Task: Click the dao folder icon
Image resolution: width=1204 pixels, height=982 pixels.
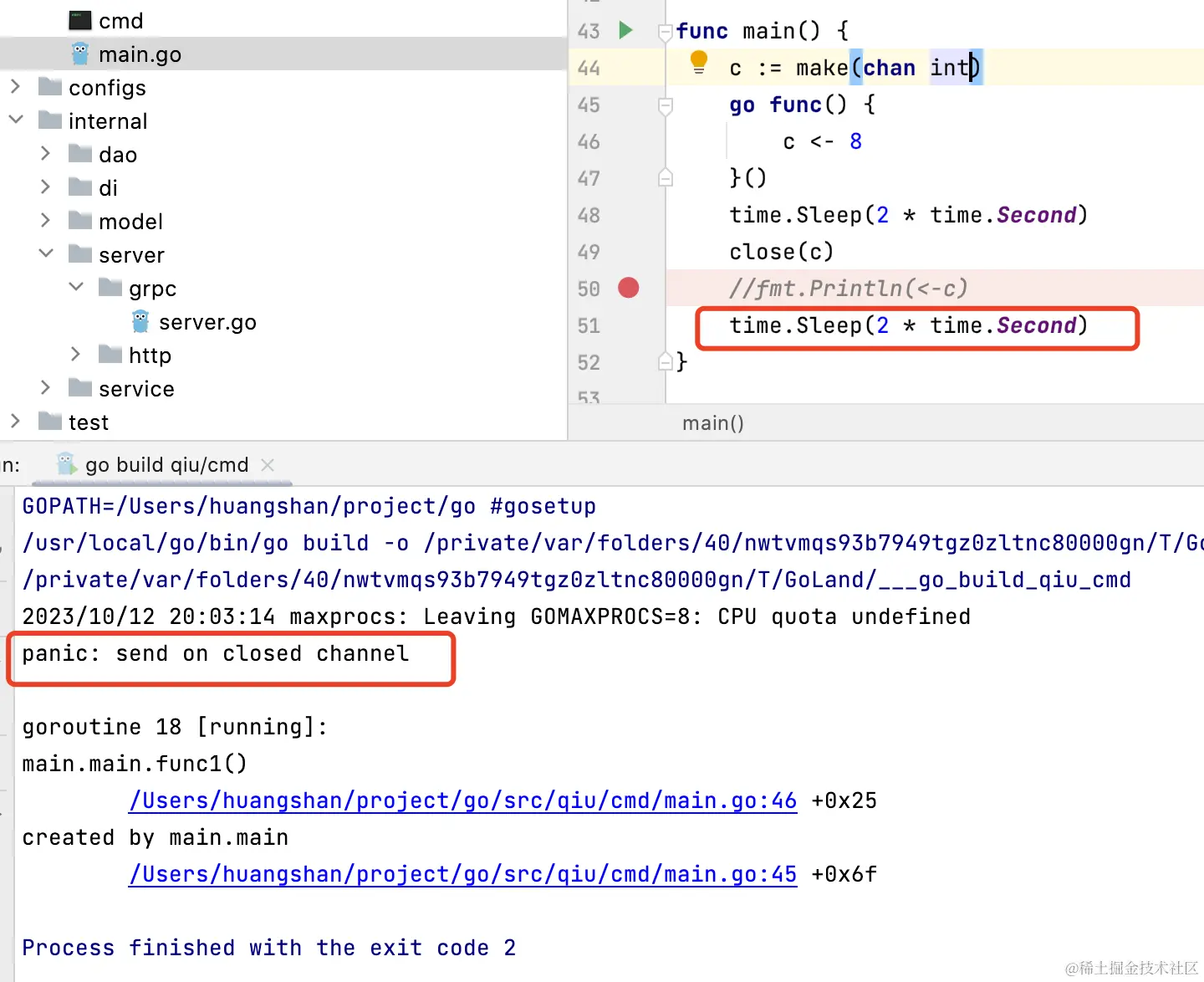Action: [80, 153]
